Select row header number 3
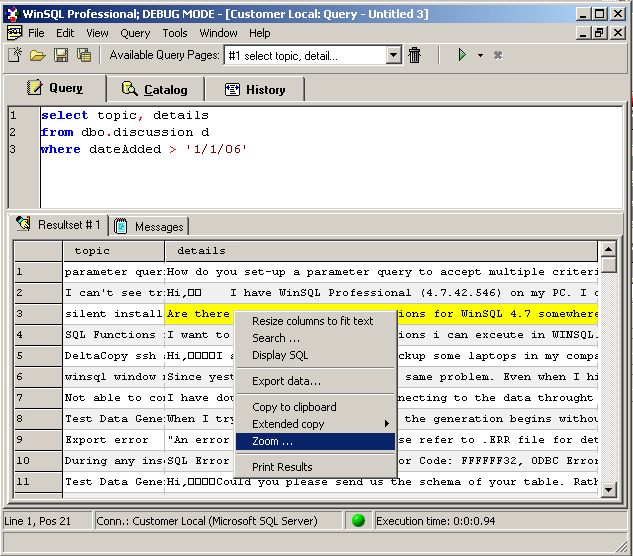 tap(38, 314)
